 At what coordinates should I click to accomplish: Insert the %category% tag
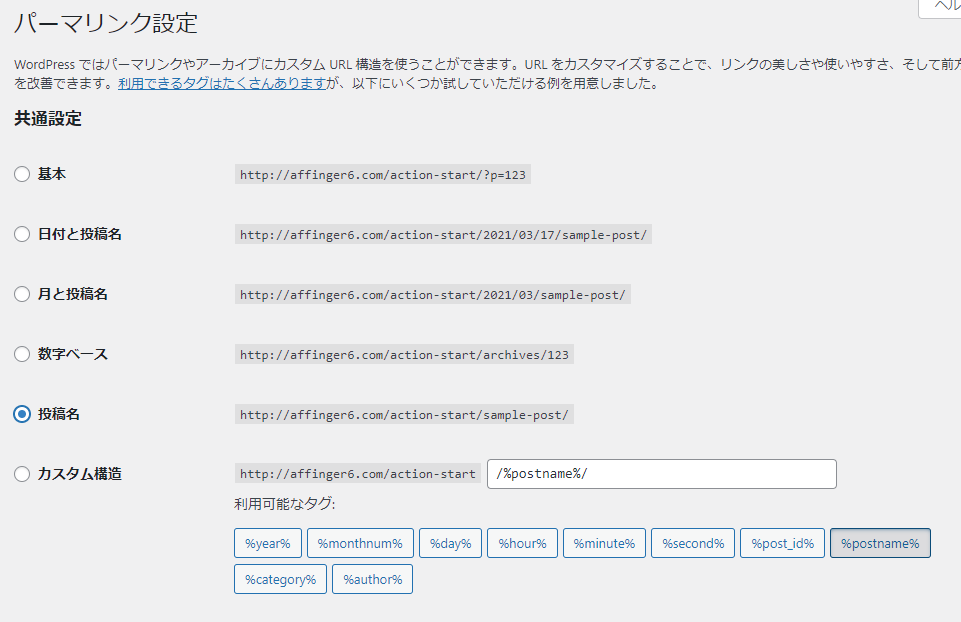281,579
